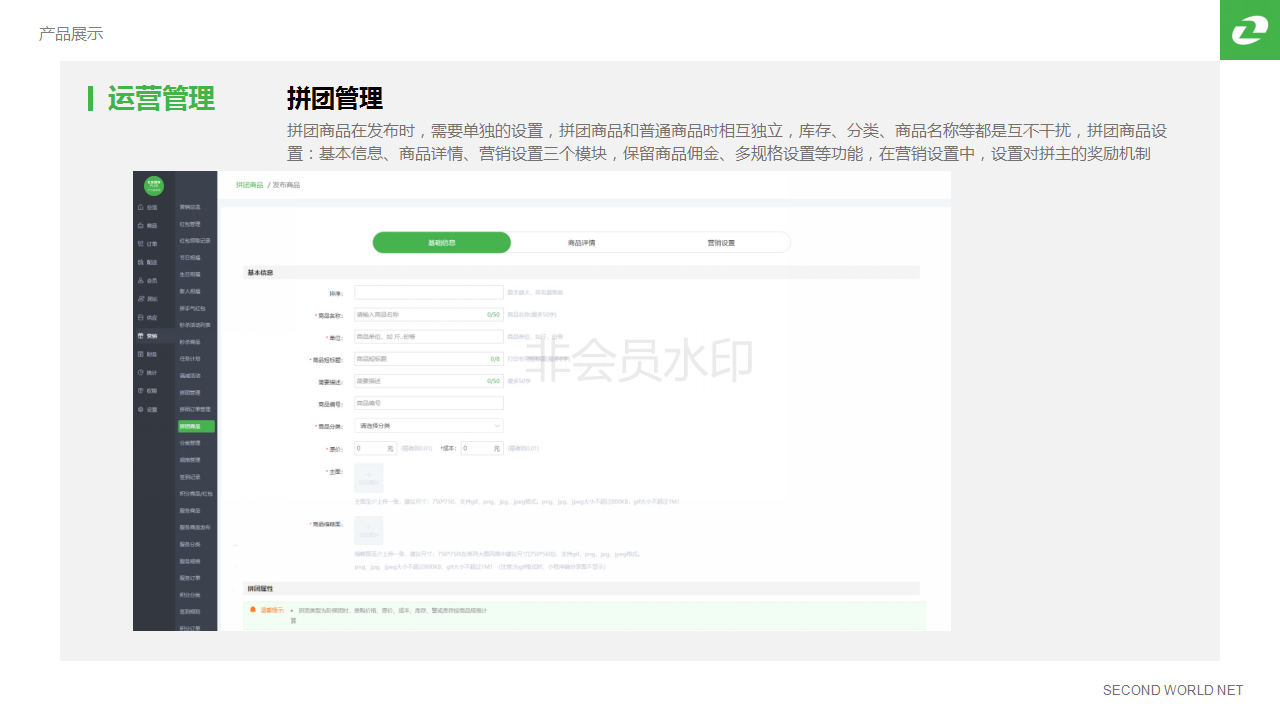The height and width of the screenshot is (720, 1280).
Task: Open the 商品分类 请选择分类 dropdown
Action: pos(429,426)
